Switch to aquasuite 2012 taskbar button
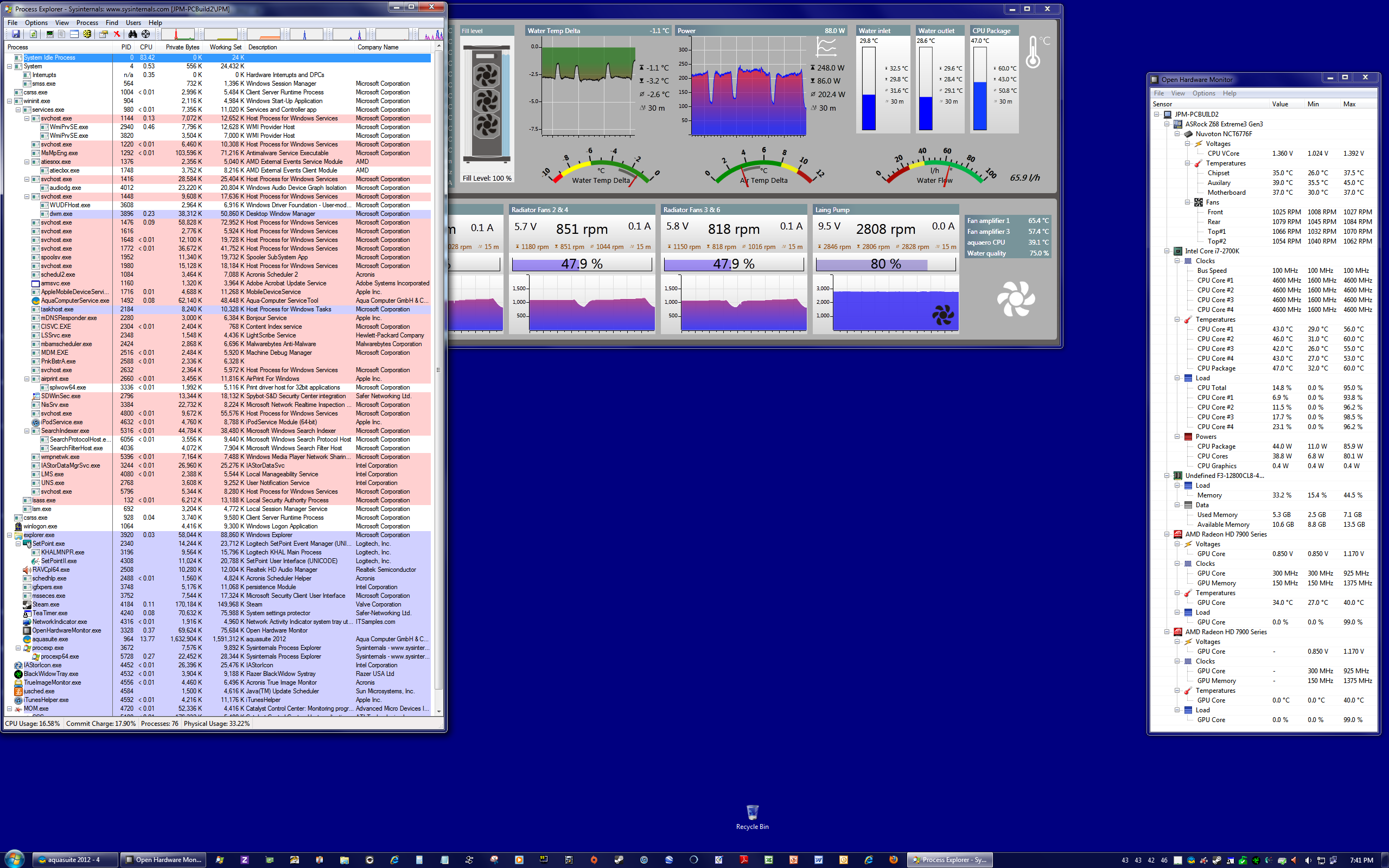The width and height of the screenshot is (1389, 868). tap(75, 859)
